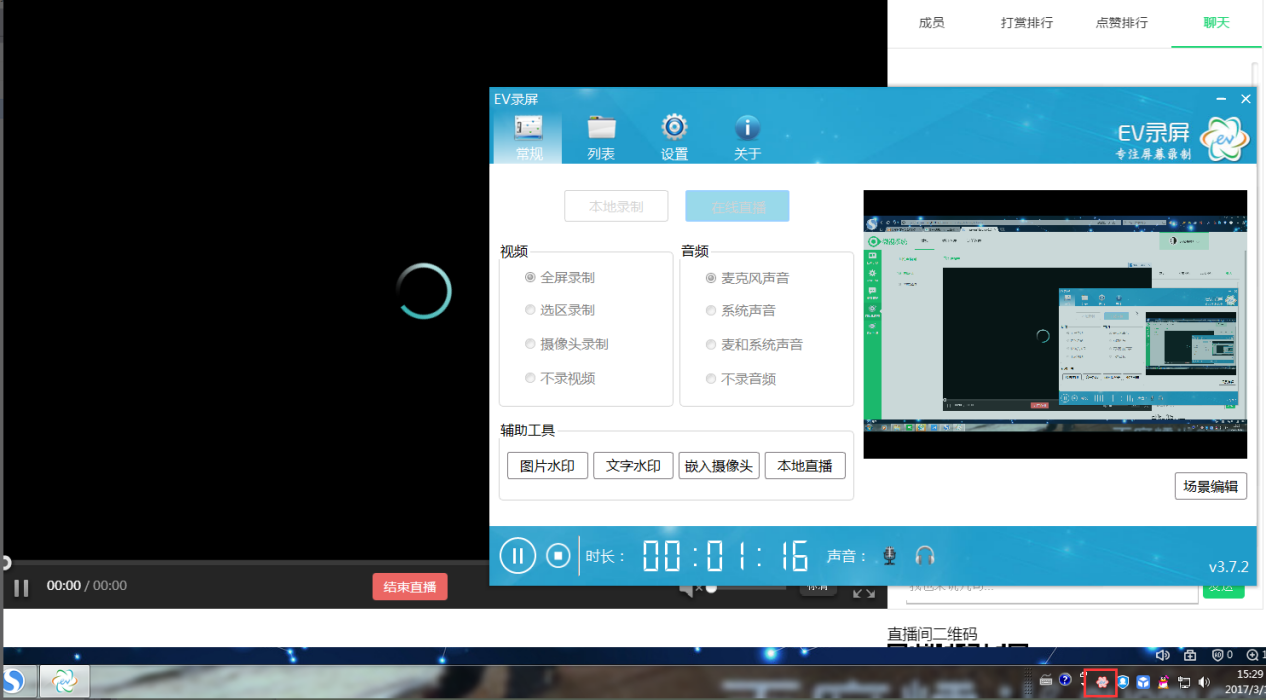Select 不录视频 video option
This screenshot has height=700, width=1266.
point(560,378)
